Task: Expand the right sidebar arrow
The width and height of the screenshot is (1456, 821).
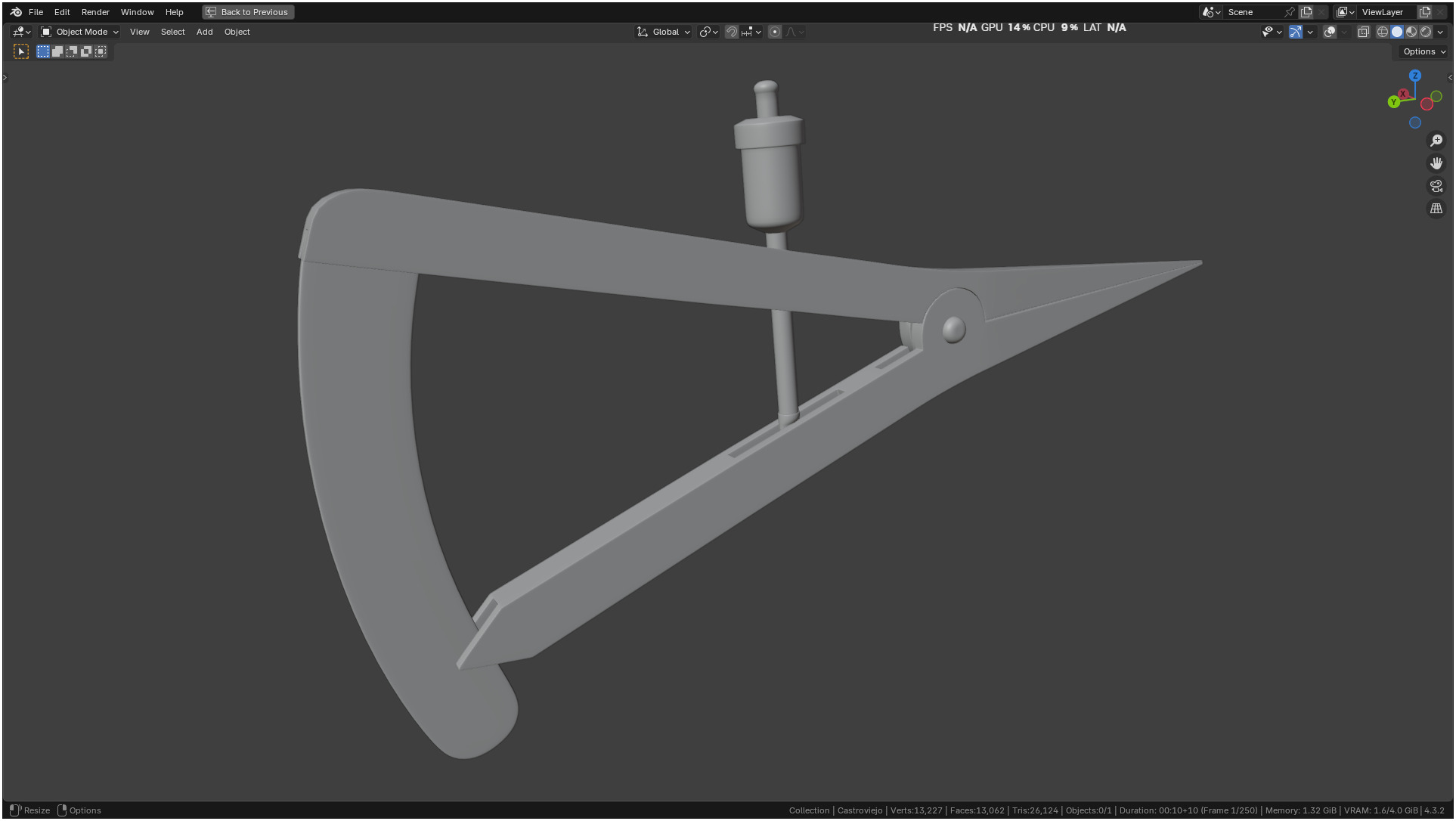Action: coord(1450,77)
